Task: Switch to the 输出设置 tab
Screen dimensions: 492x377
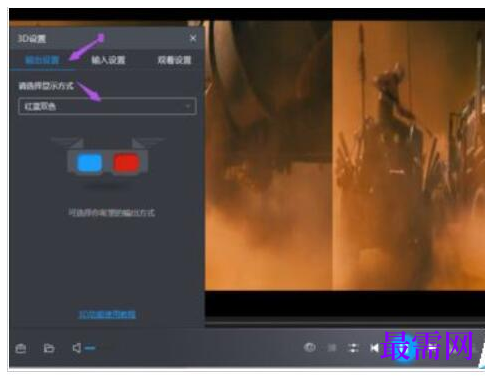Action: click(x=42, y=60)
